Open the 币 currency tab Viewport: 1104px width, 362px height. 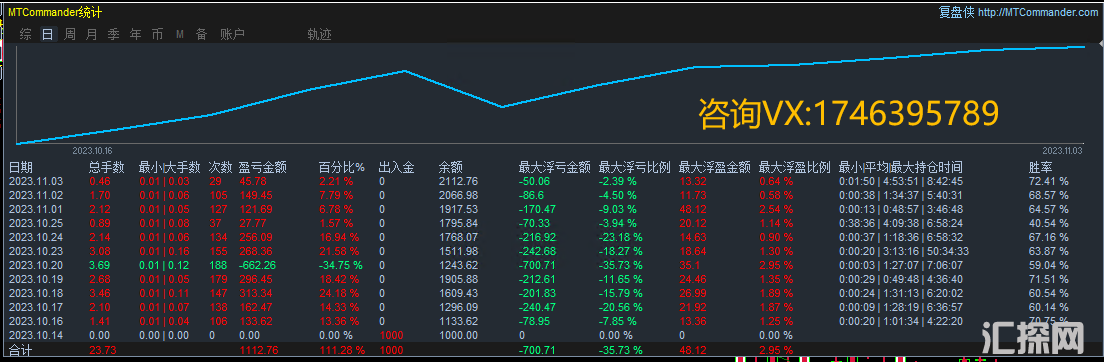[x=157, y=34]
